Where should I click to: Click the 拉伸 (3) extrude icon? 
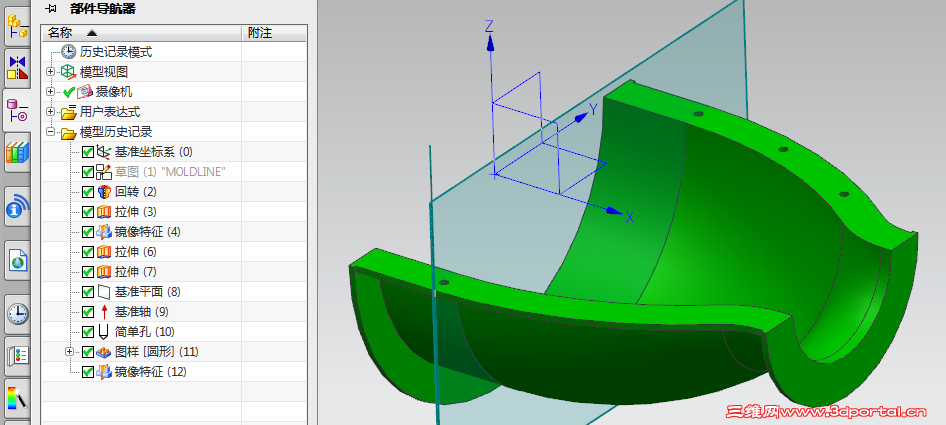[104, 212]
